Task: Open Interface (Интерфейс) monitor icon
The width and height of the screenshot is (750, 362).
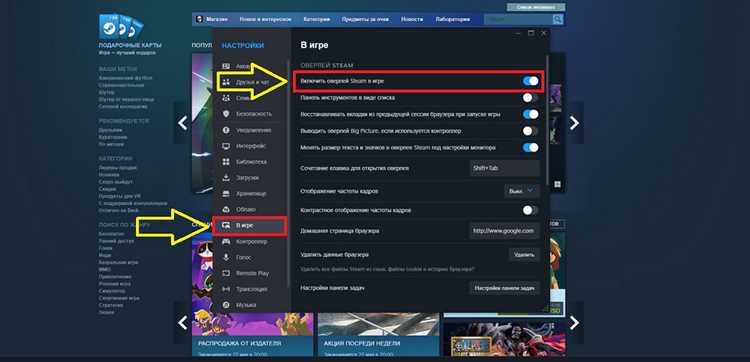Action: point(227,146)
